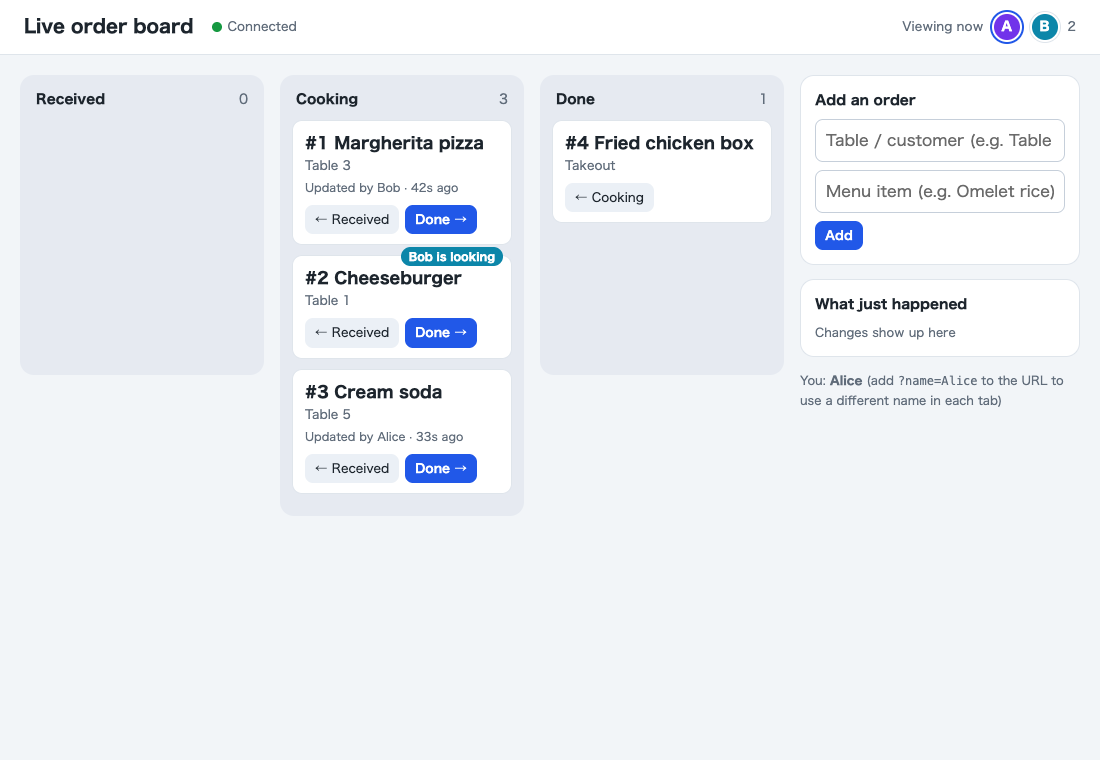Select the "#3 Cream soda" title
The width and height of the screenshot is (1100, 760).
[373, 392]
